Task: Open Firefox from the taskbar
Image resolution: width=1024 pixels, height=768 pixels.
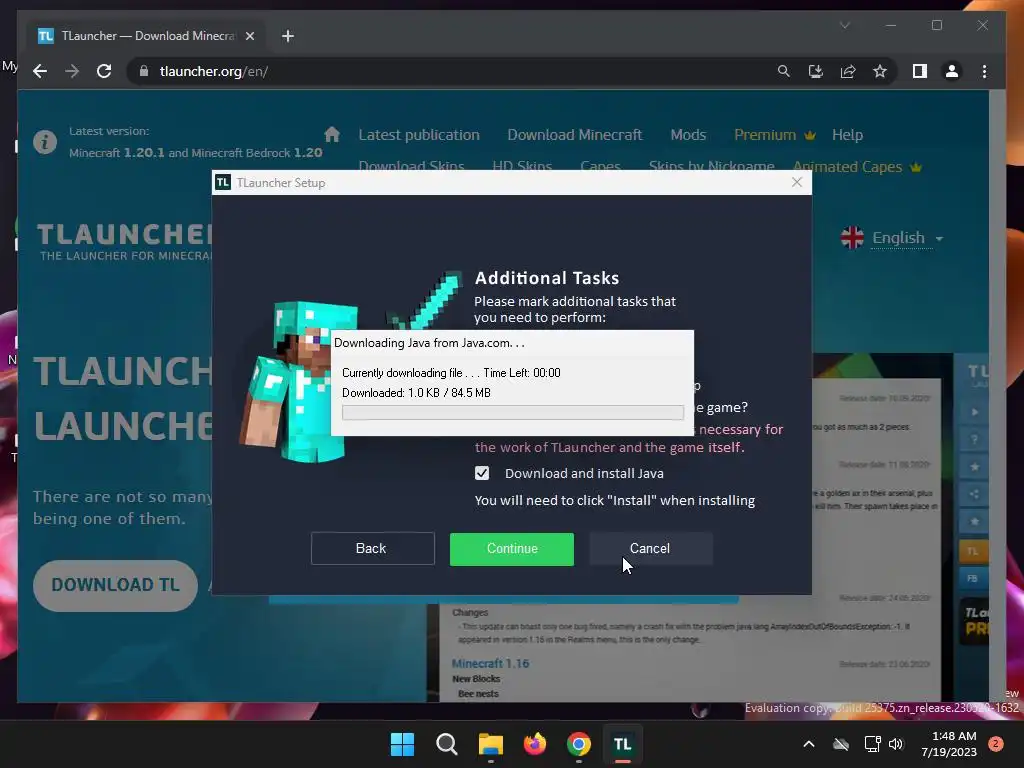Action: 535,744
